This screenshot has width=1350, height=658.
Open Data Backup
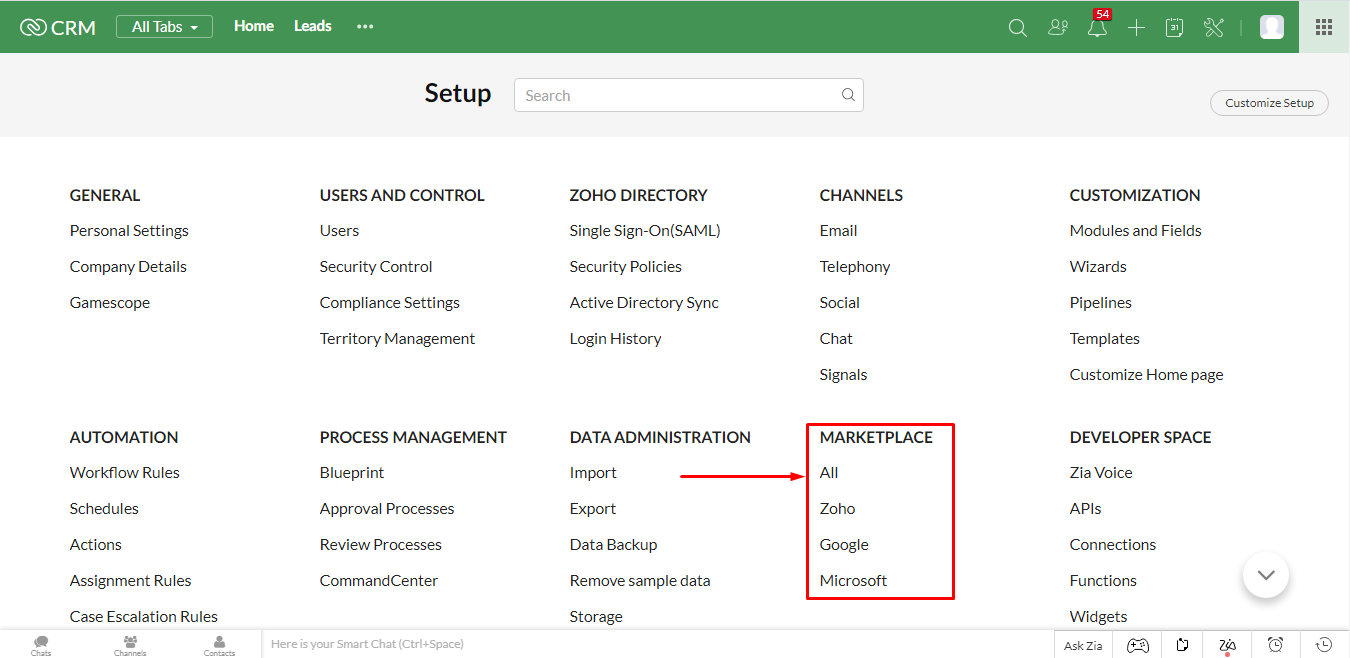point(614,545)
